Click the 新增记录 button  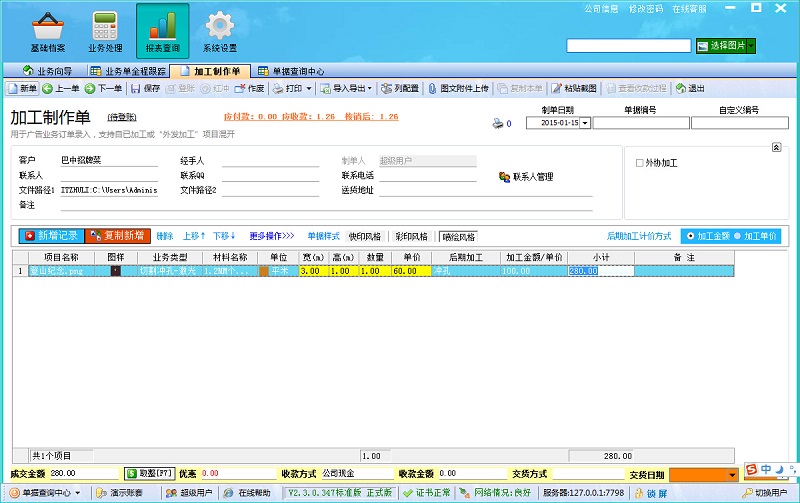pyautogui.click(x=50, y=236)
